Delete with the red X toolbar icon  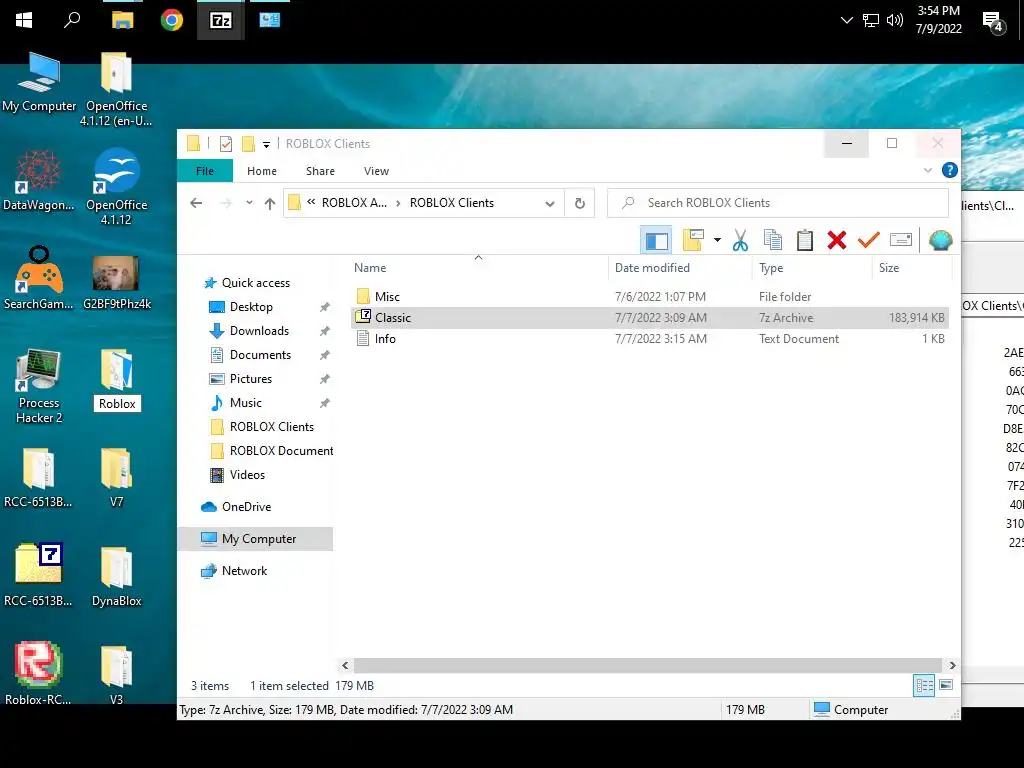click(837, 240)
